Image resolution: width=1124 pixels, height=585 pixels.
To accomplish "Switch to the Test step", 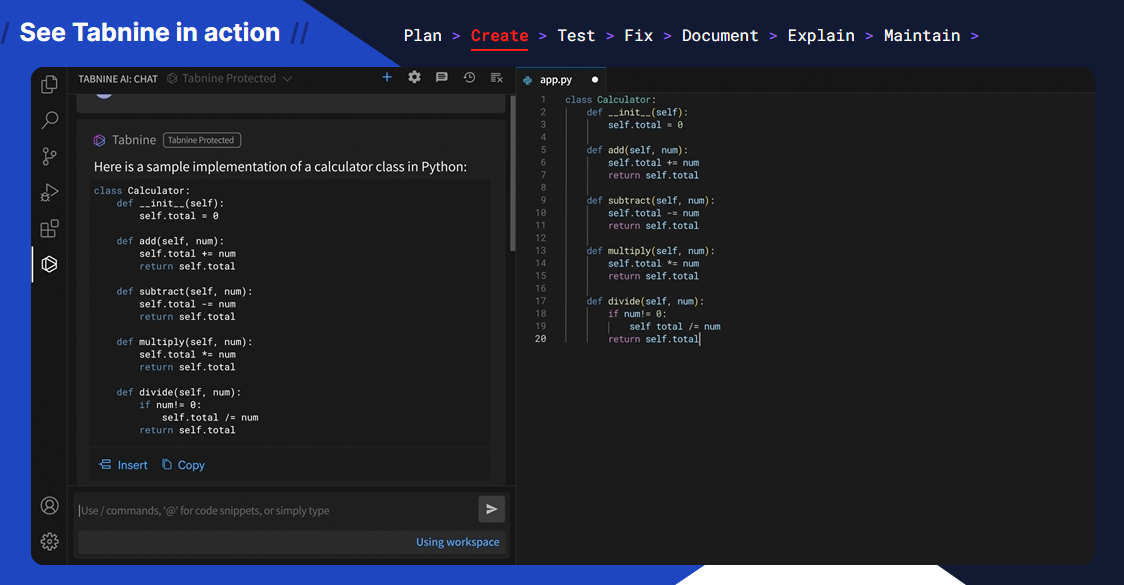I will tap(576, 35).
